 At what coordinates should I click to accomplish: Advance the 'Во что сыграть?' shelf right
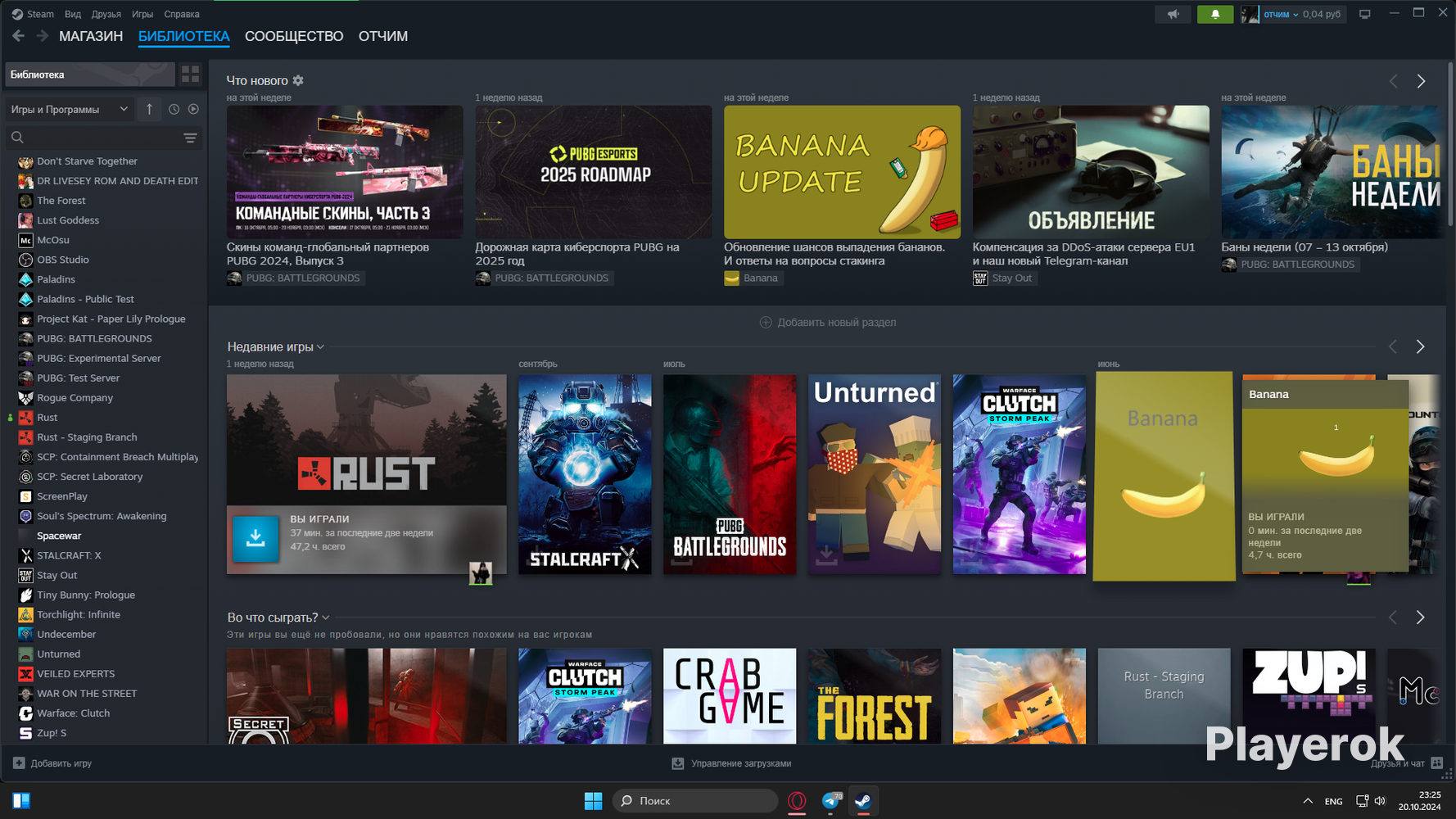tap(1420, 617)
